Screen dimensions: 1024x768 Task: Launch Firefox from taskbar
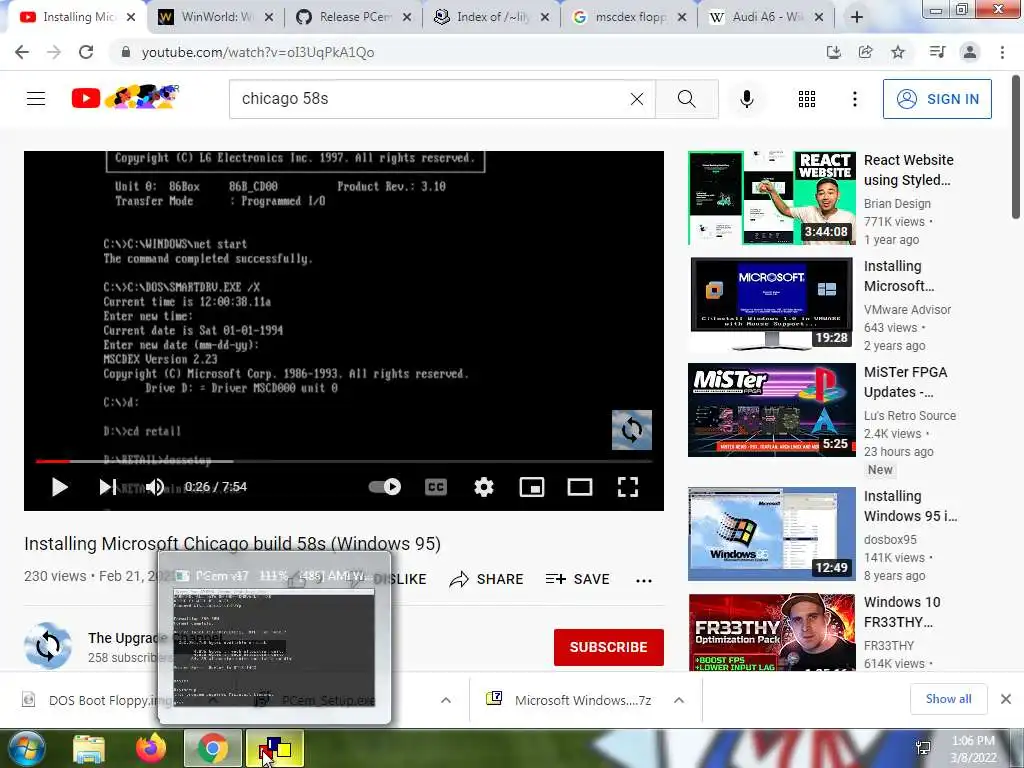coord(151,748)
